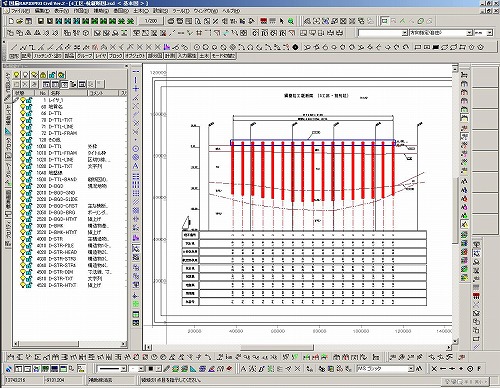Click the red icon in the far right icon strip
This screenshot has width=500, height=388.
(476, 296)
